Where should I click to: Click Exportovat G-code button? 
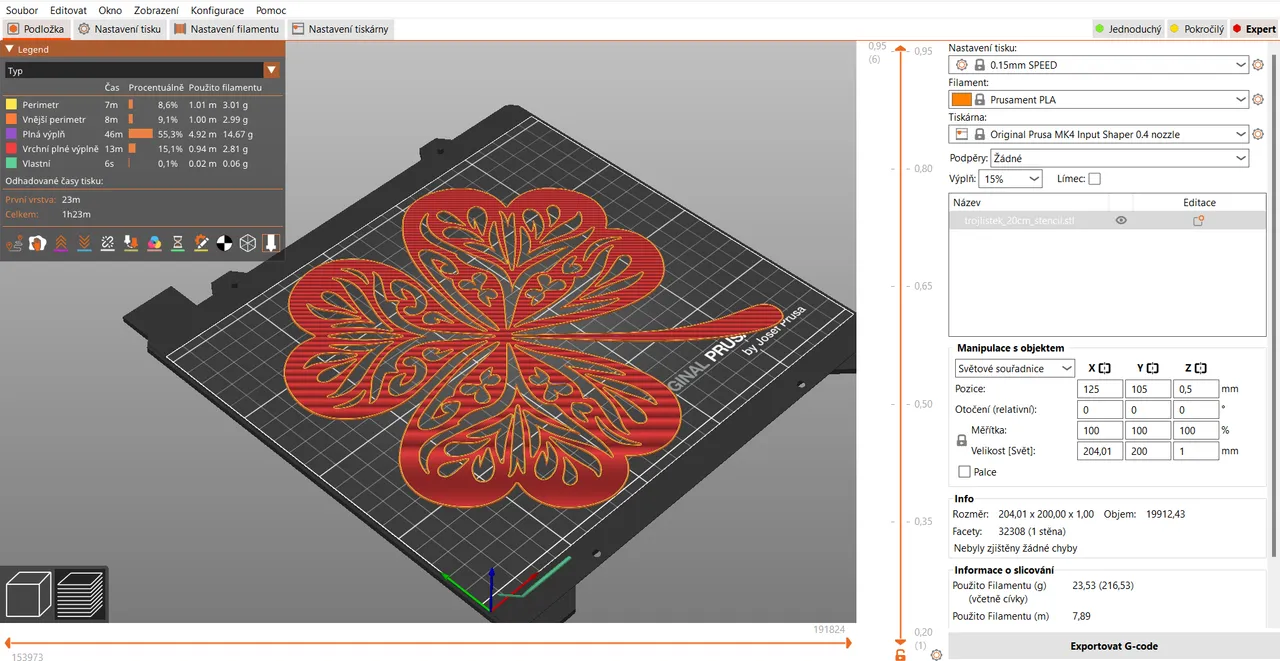tap(1113, 647)
